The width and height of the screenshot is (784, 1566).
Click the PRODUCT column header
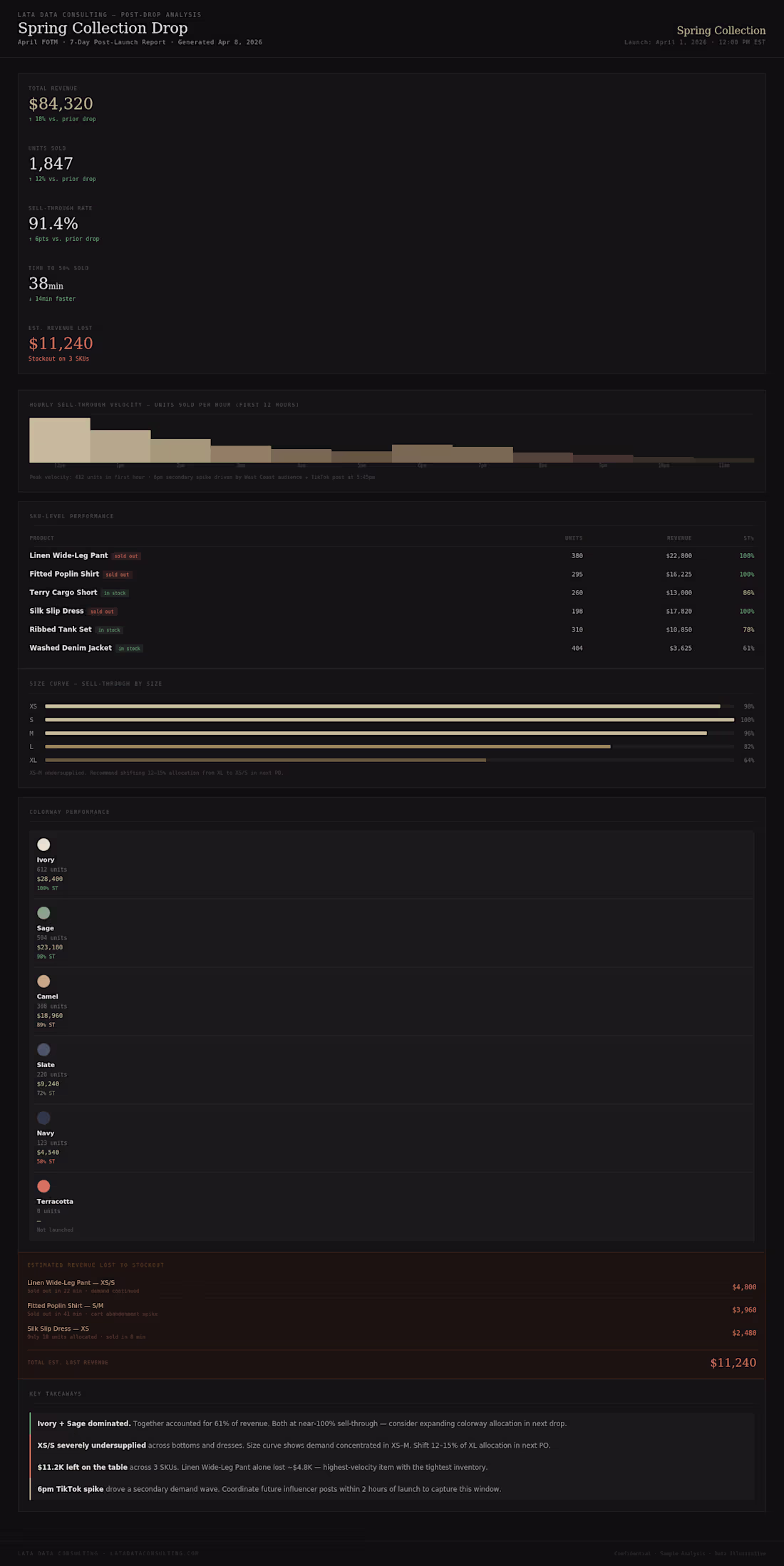[41, 538]
